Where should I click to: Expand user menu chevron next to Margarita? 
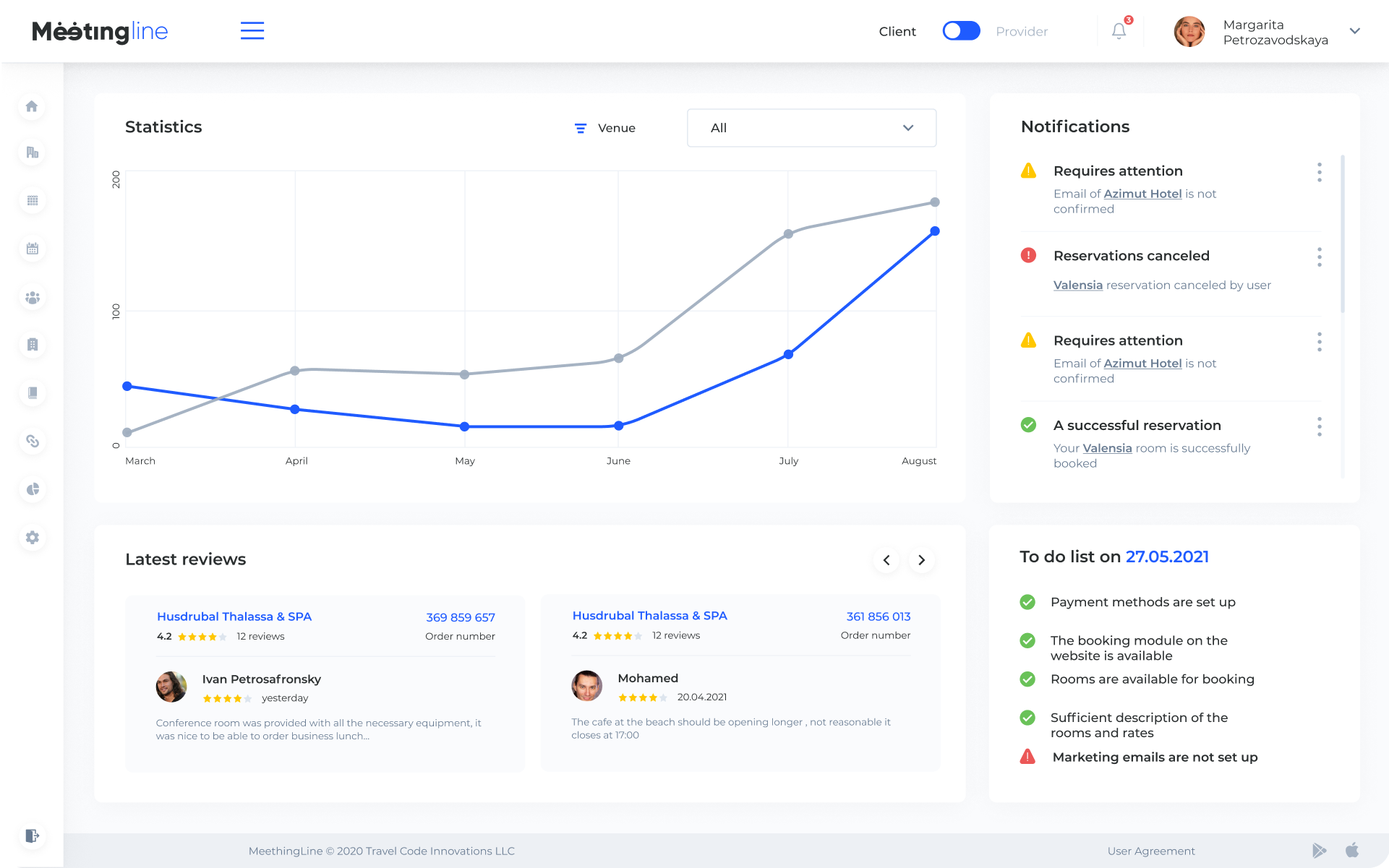click(1354, 31)
